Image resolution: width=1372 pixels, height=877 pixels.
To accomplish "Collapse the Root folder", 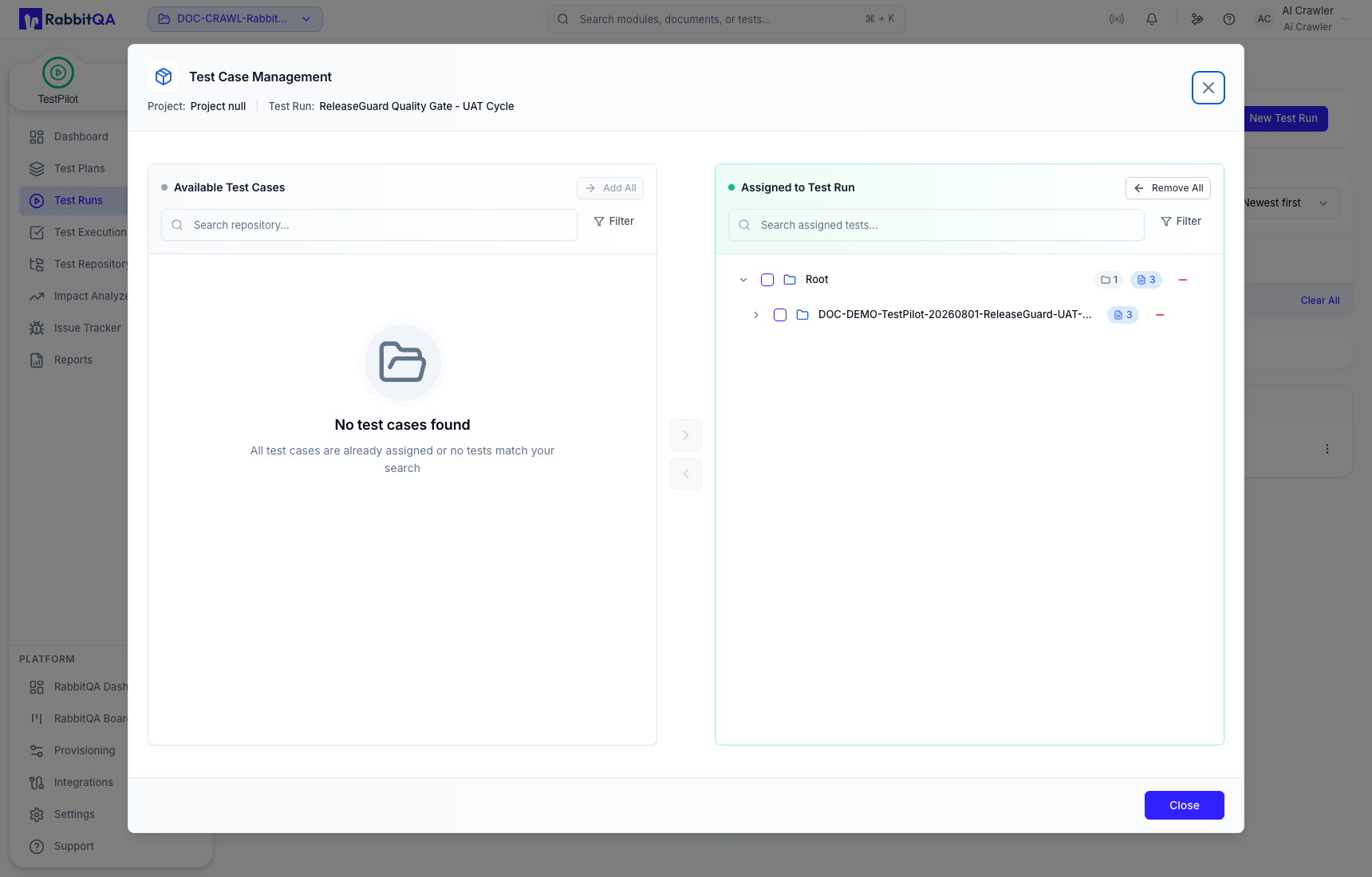I will coord(743,280).
